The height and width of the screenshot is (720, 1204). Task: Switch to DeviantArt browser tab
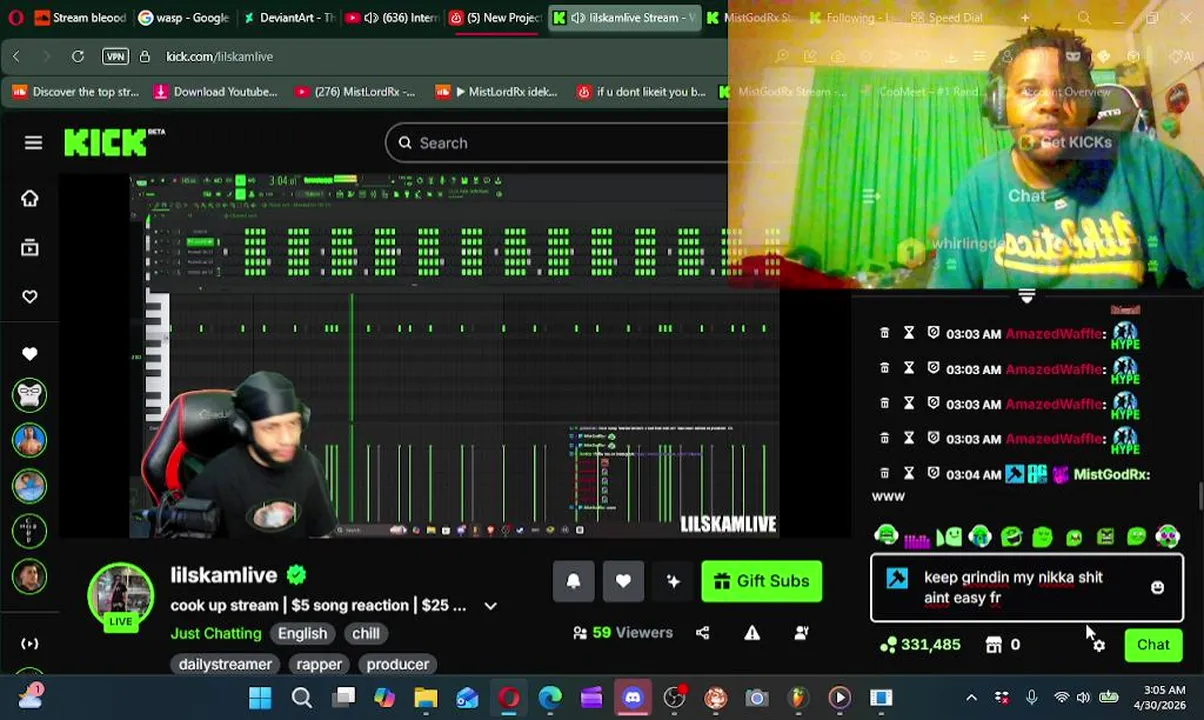pyautogui.click(x=289, y=17)
